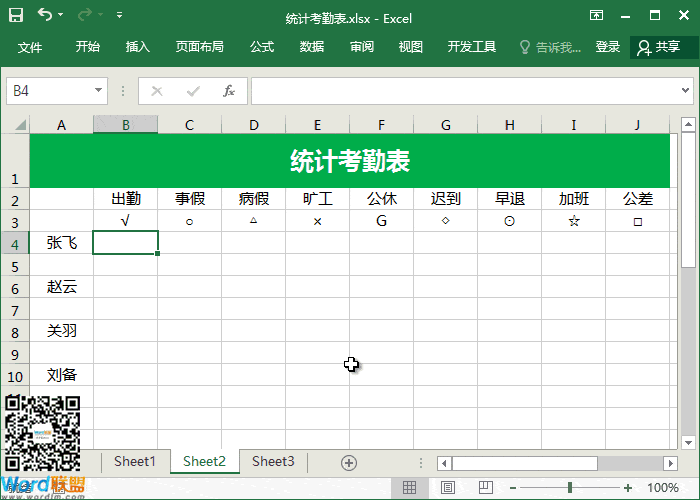Open the 审阅 ribbon tab
The width and height of the screenshot is (700, 500).
(362, 46)
